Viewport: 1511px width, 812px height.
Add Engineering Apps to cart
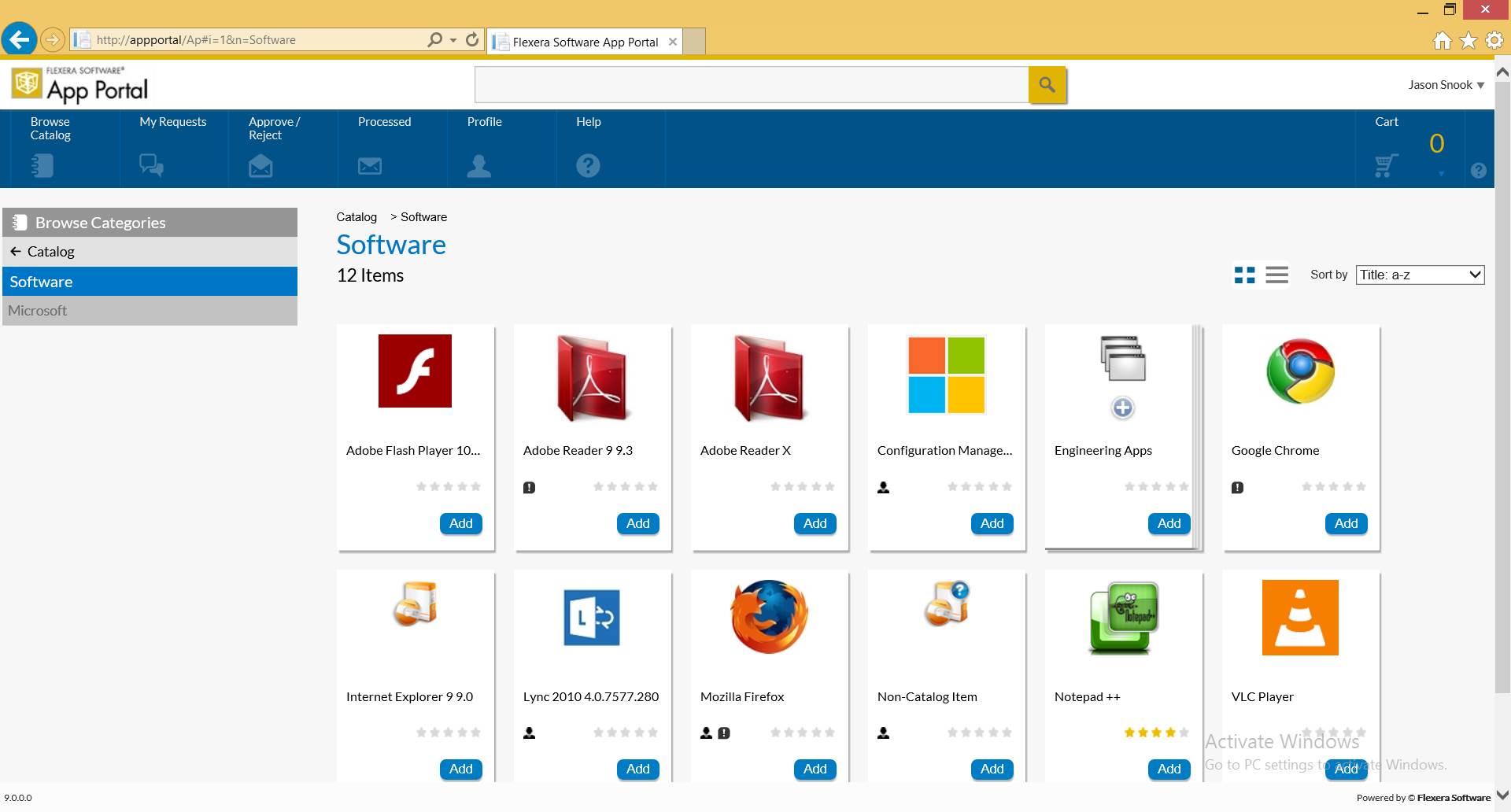coord(1169,523)
